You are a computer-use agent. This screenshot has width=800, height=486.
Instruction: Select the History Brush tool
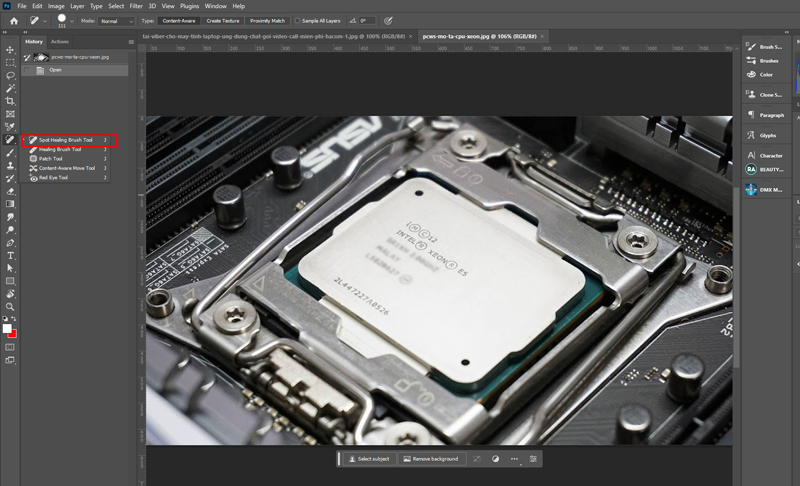click(10, 178)
